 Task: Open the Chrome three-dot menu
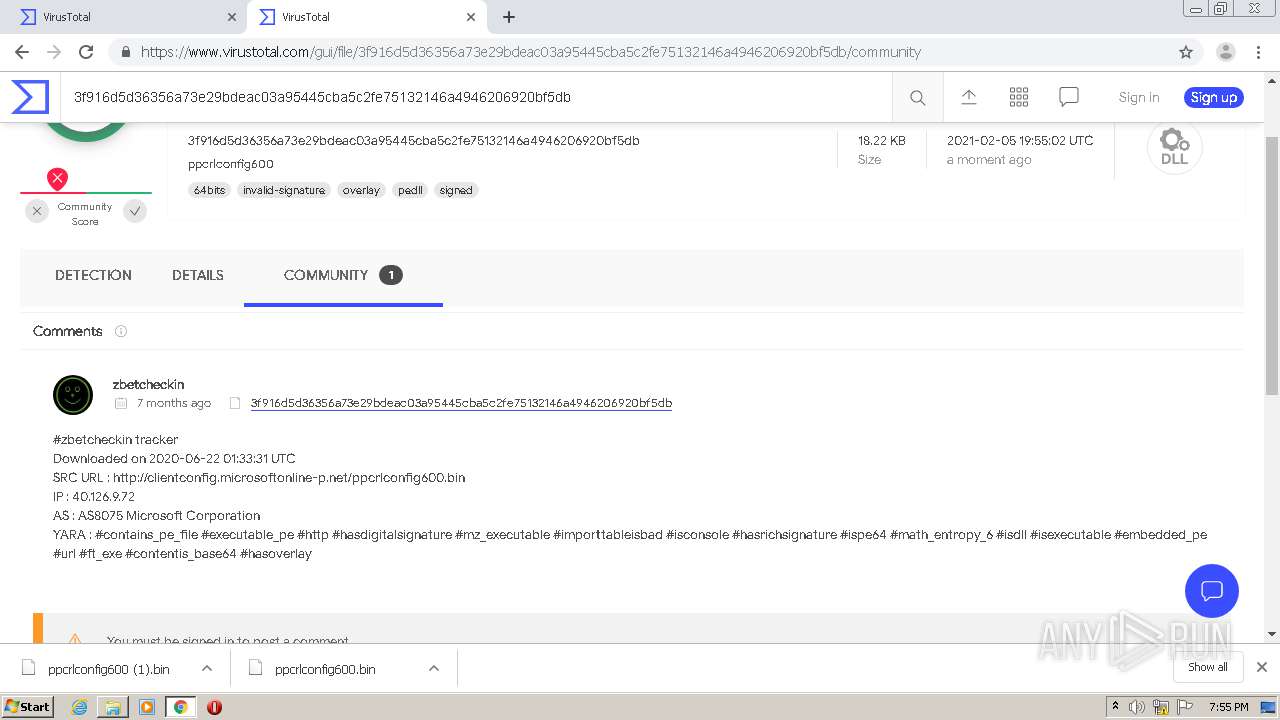[x=1258, y=52]
